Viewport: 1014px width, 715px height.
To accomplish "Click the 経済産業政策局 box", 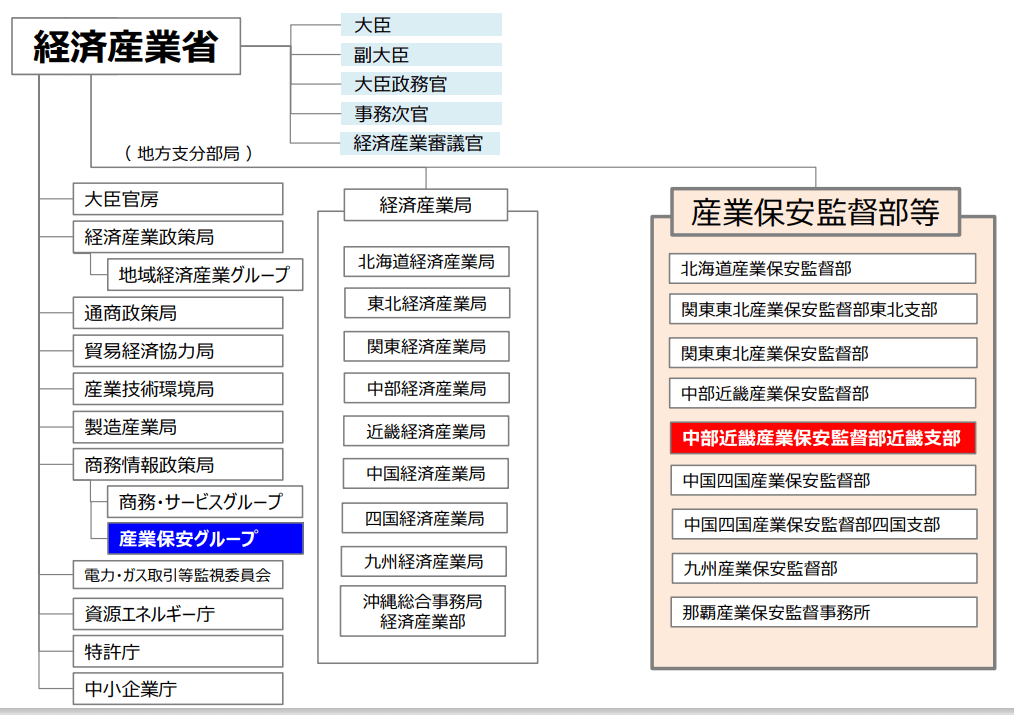I will click(178, 237).
